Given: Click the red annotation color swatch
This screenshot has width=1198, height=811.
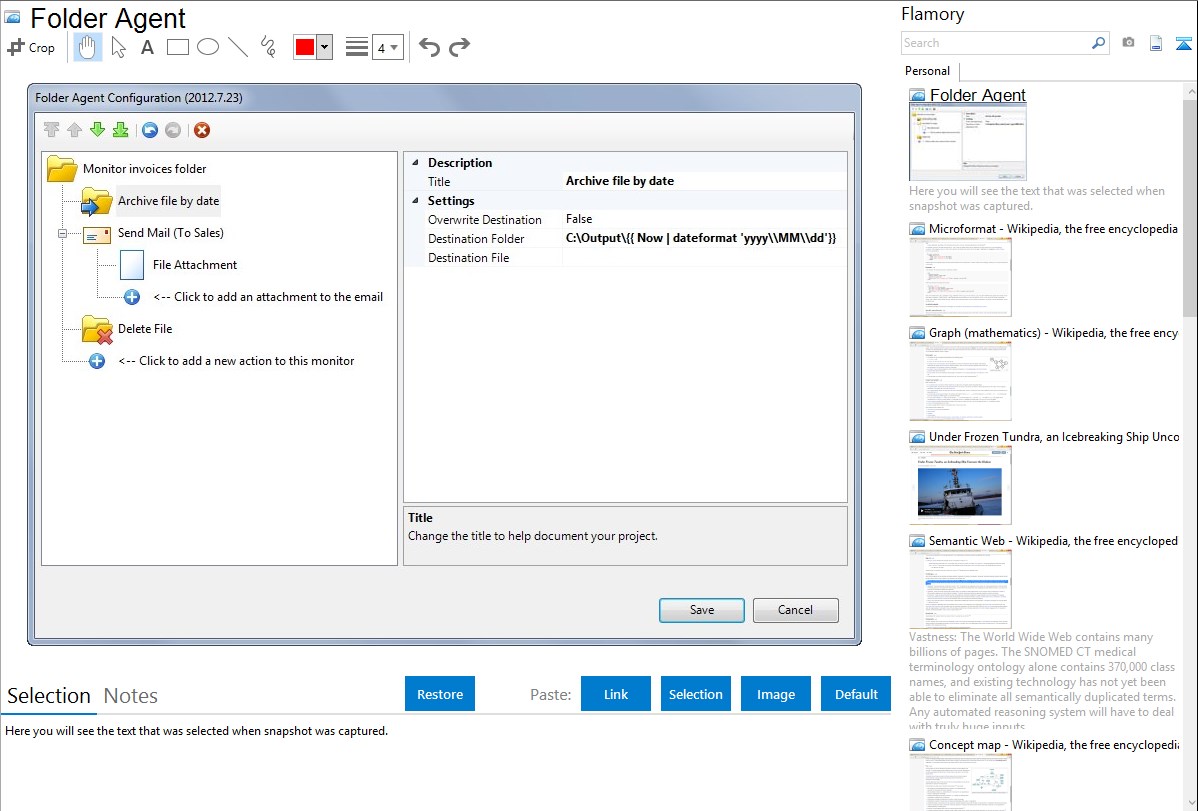Looking at the screenshot, I should tap(305, 47).
